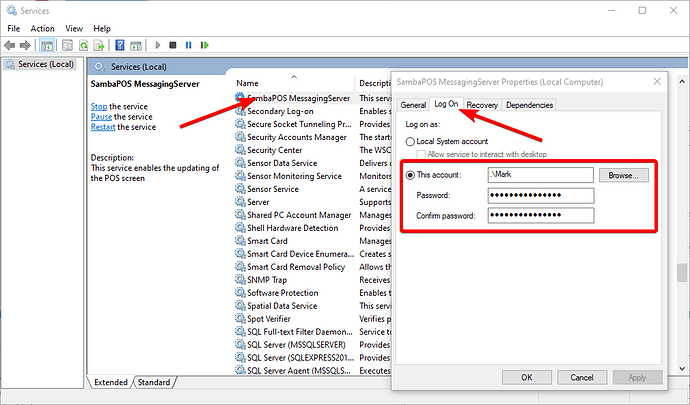Open the Help toolbar icon
Image resolution: width=690 pixels, height=405 pixels.
click(x=120, y=45)
